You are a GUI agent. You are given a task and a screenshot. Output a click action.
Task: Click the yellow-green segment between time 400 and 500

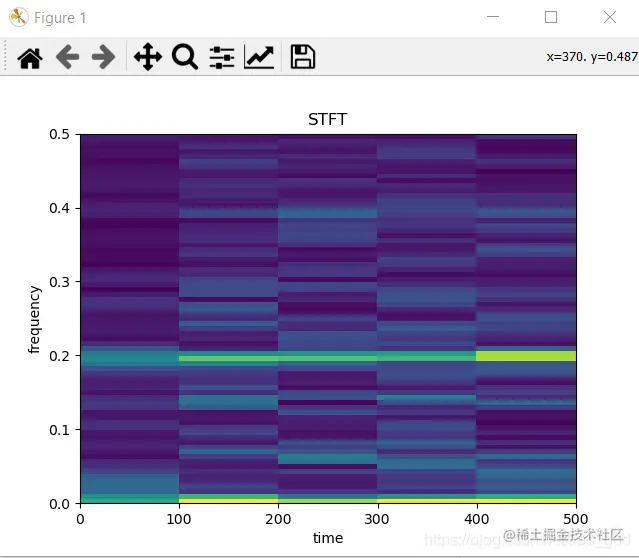pyautogui.click(x=526, y=356)
